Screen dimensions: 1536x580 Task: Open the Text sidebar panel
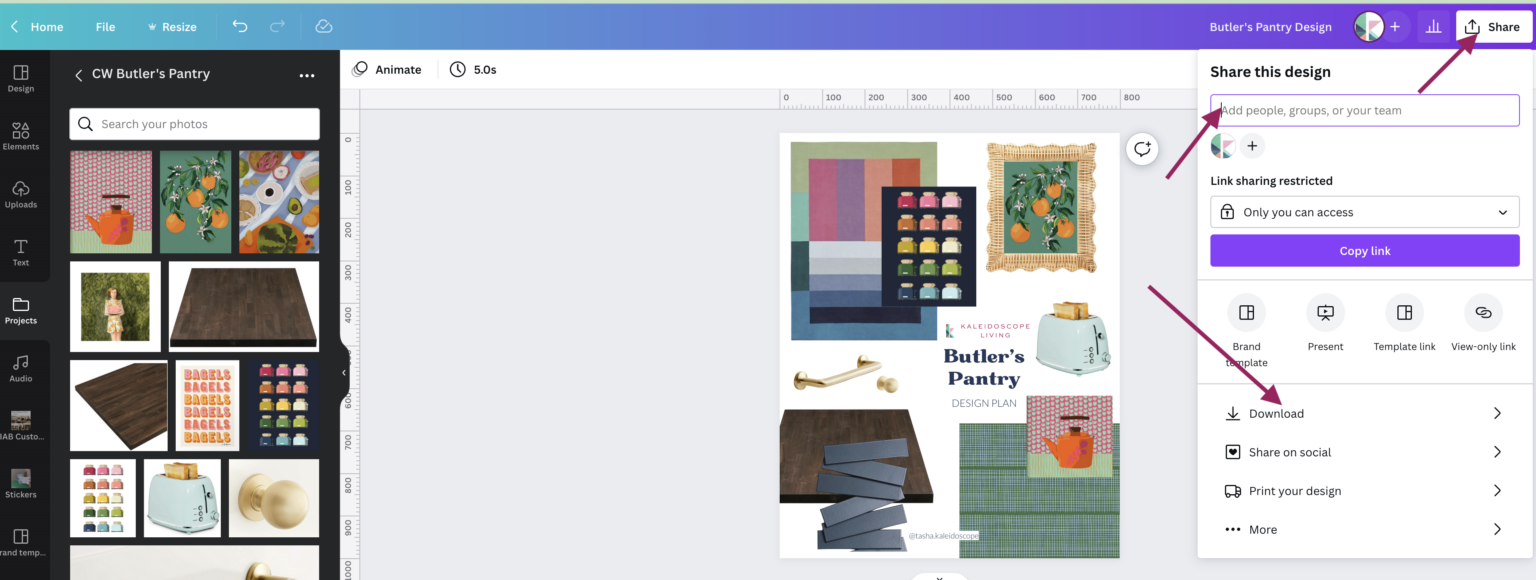(21, 252)
